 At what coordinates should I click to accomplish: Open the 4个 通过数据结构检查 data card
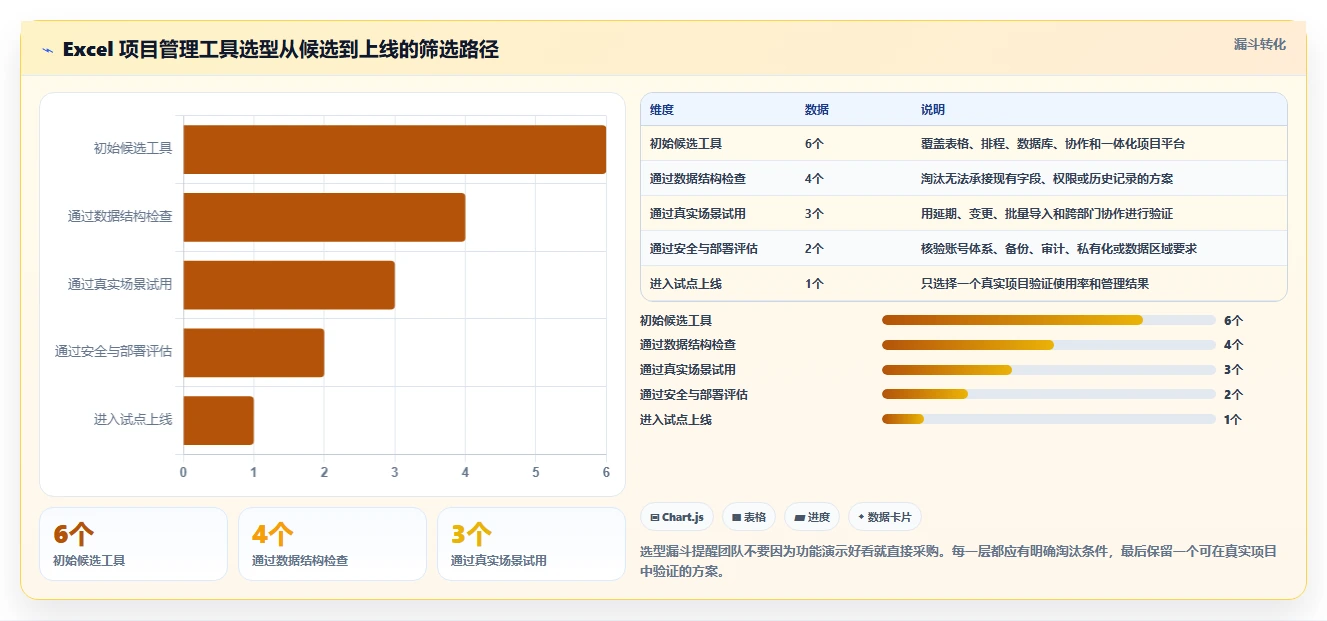click(332, 544)
